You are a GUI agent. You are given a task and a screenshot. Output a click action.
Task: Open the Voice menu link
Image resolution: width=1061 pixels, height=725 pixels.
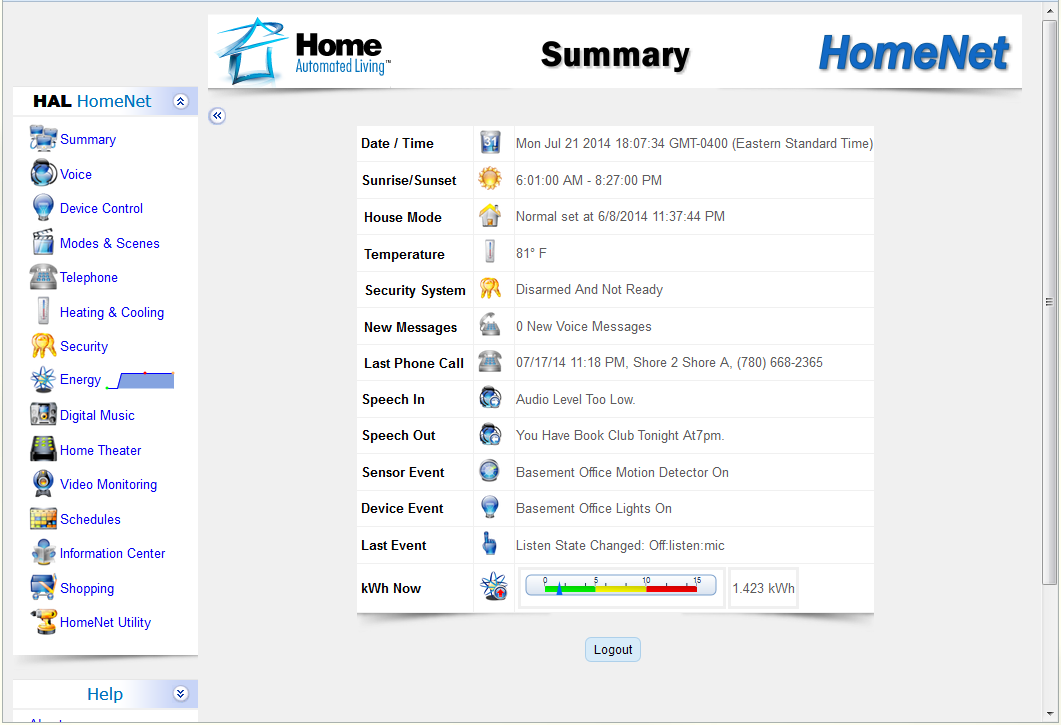tap(76, 174)
